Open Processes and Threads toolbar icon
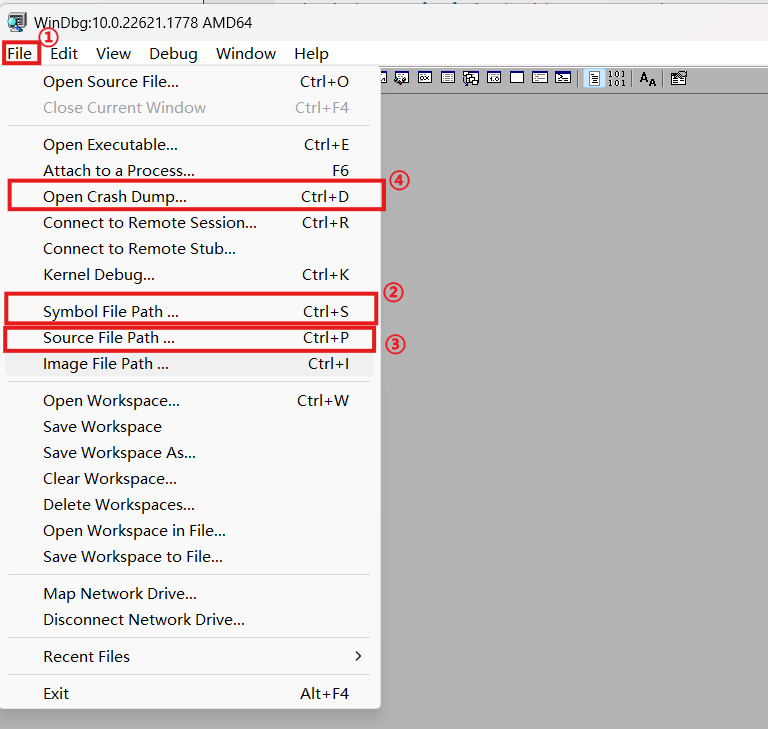 pos(540,78)
